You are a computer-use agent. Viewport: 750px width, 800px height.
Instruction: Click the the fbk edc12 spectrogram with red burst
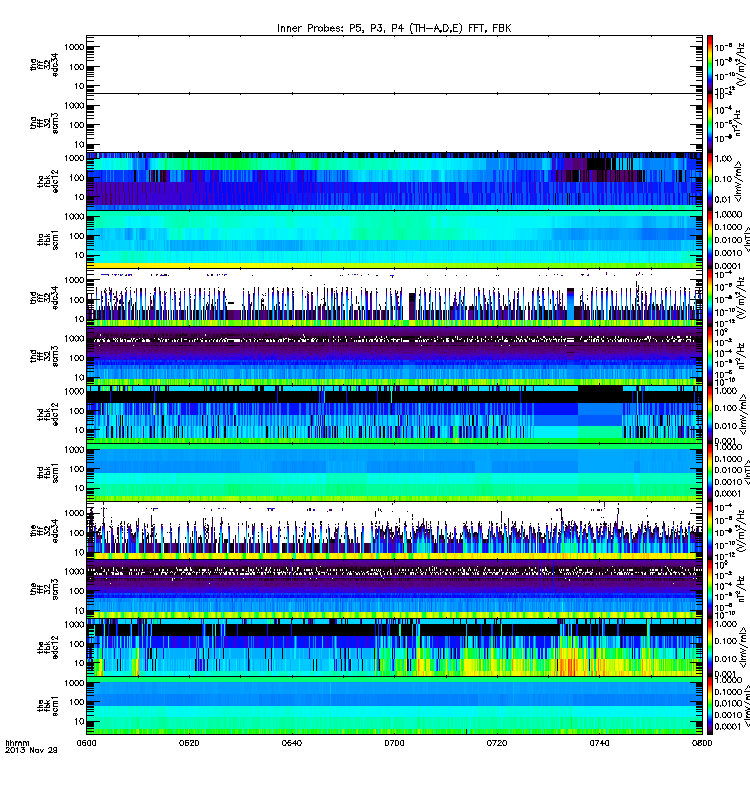pyautogui.click(x=394, y=647)
